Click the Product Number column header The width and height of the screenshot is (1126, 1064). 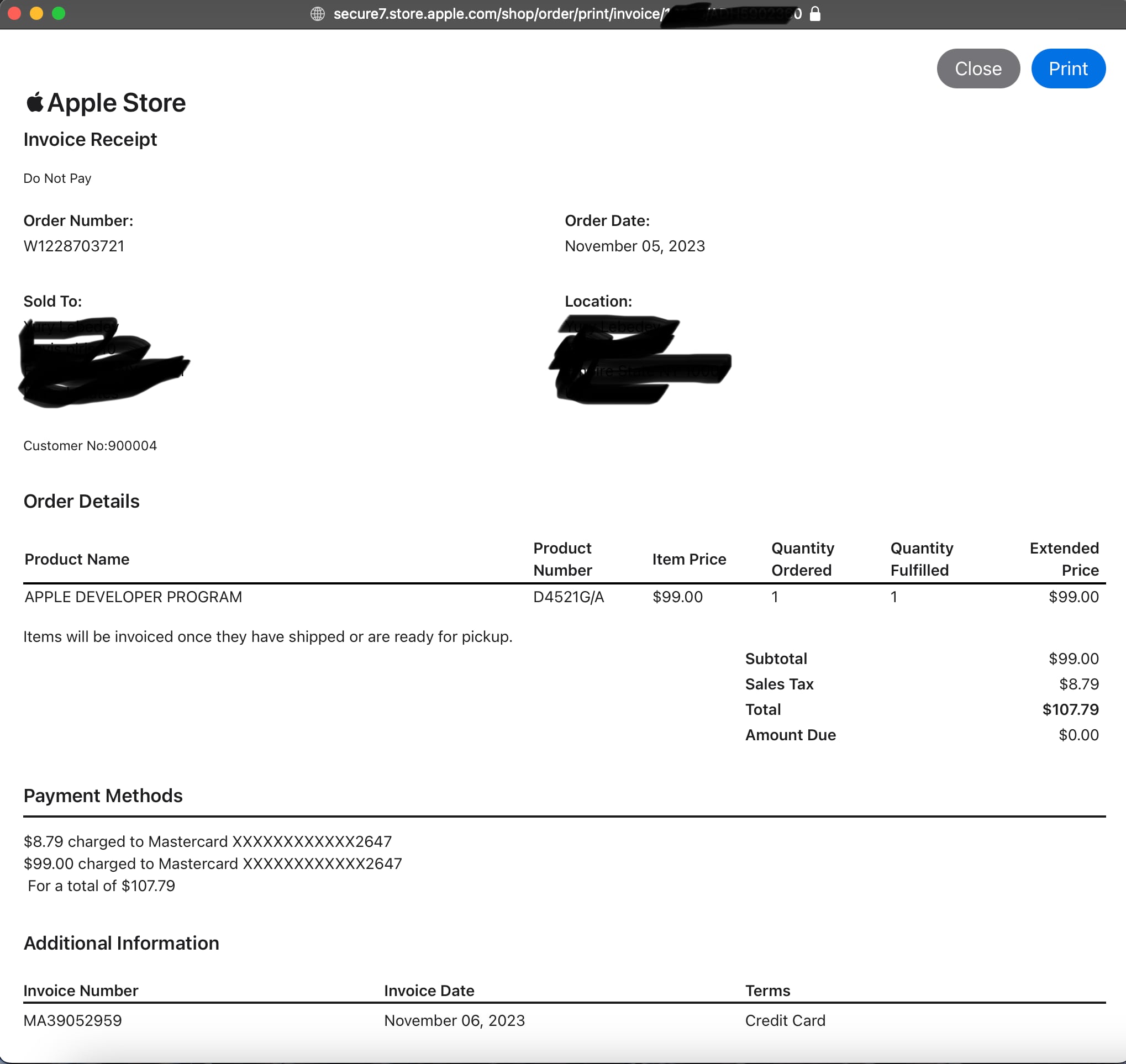(562, 559)
